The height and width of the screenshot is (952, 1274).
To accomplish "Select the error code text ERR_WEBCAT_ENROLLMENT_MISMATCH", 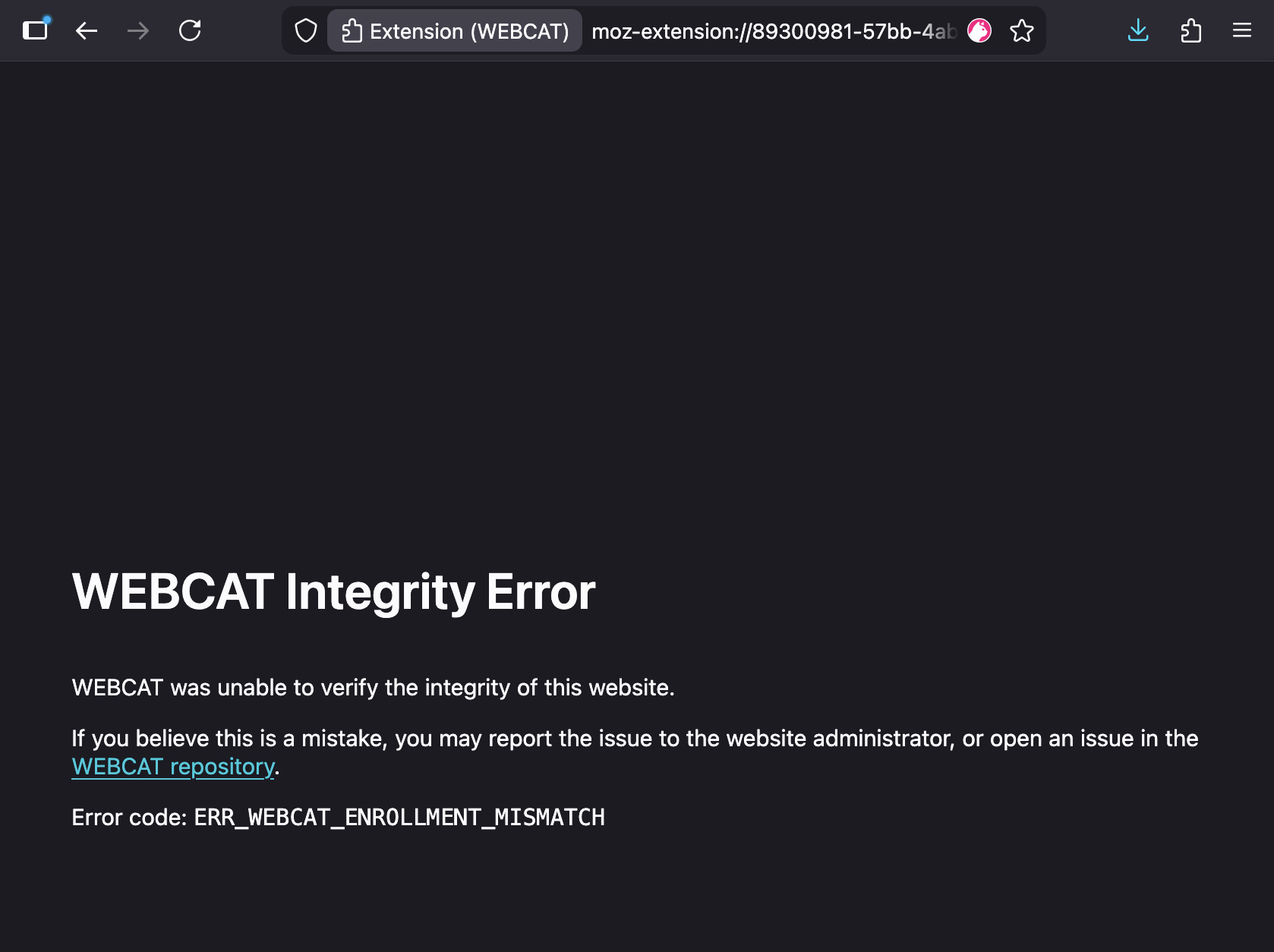I will point(398,818).
